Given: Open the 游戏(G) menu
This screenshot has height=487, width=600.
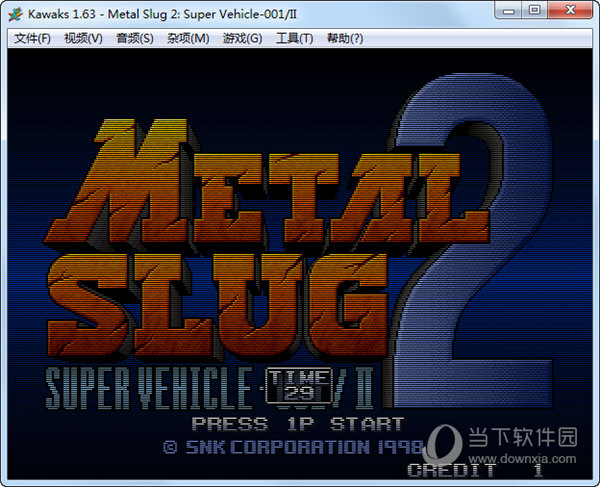Looking at the screenshot, I should click(x=243, y=38).
